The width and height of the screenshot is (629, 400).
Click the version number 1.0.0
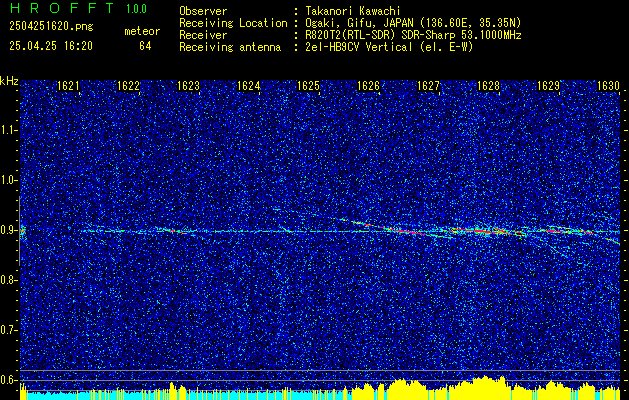click(136, 9)
